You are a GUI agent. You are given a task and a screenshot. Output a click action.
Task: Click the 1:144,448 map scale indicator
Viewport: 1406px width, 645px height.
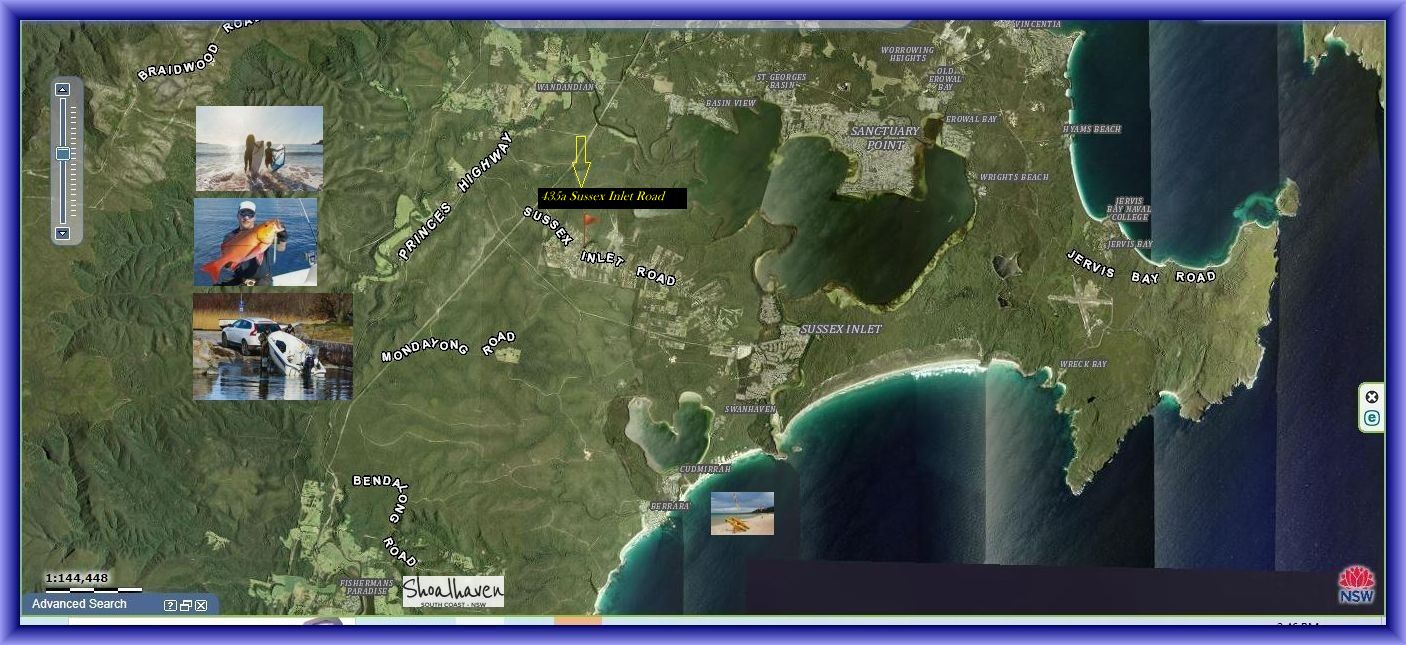(76, 578)
